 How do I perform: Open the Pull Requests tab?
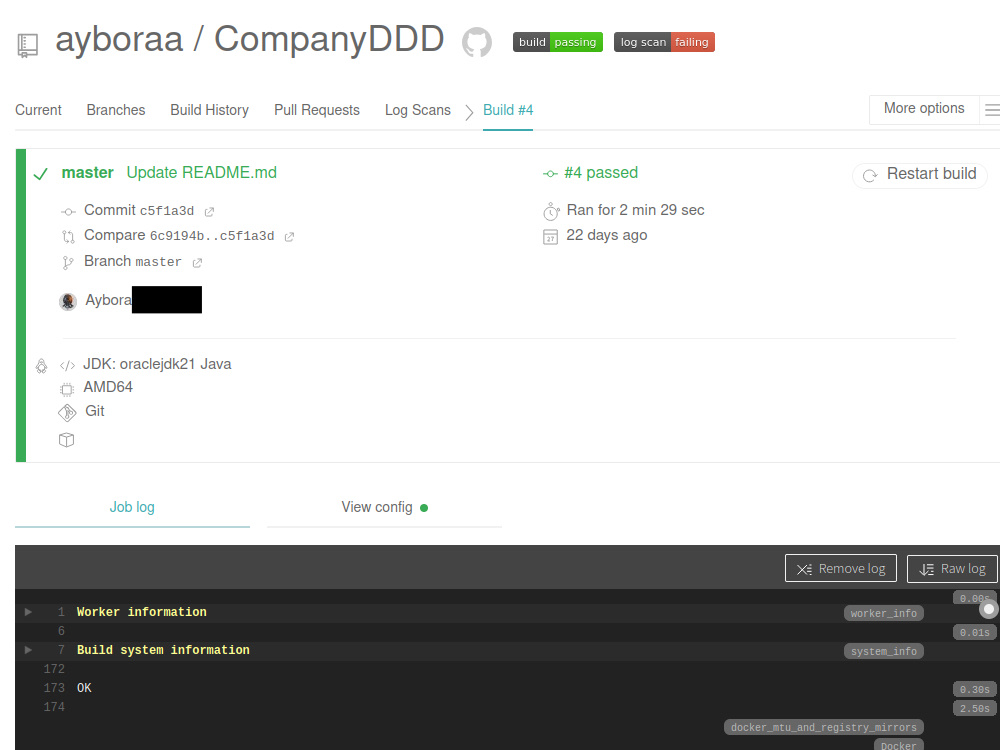click(317, 110)
